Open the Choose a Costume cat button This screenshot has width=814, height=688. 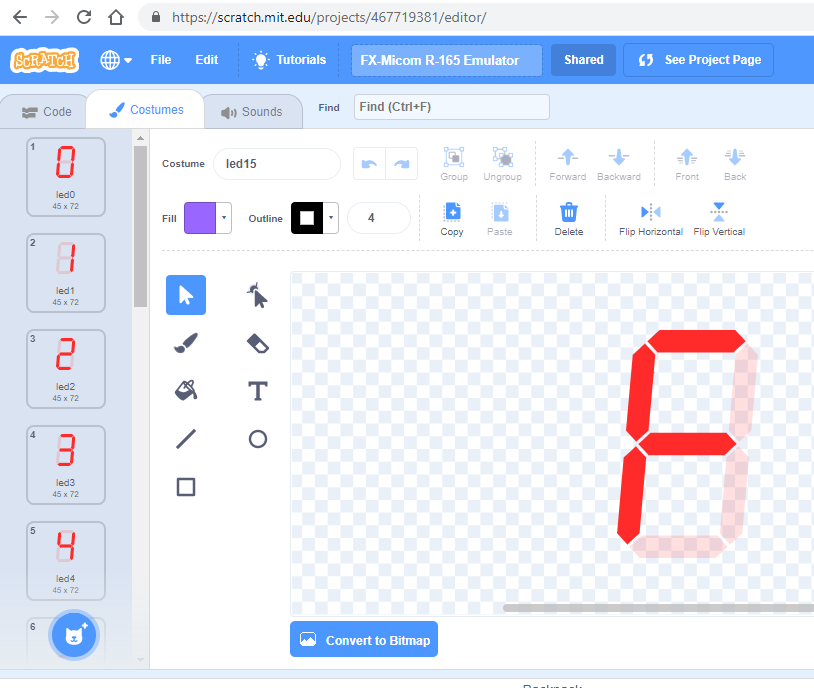(x=74, y=635)
